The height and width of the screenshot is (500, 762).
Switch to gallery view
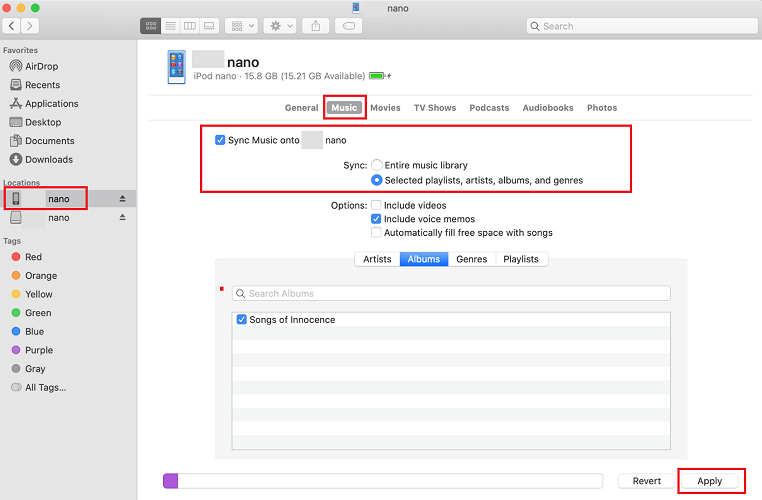click(209, 26)
